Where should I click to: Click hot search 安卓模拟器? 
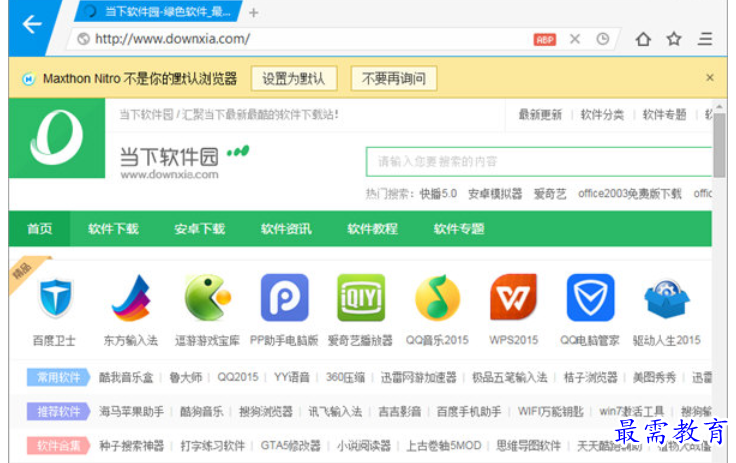coord(495,193)
